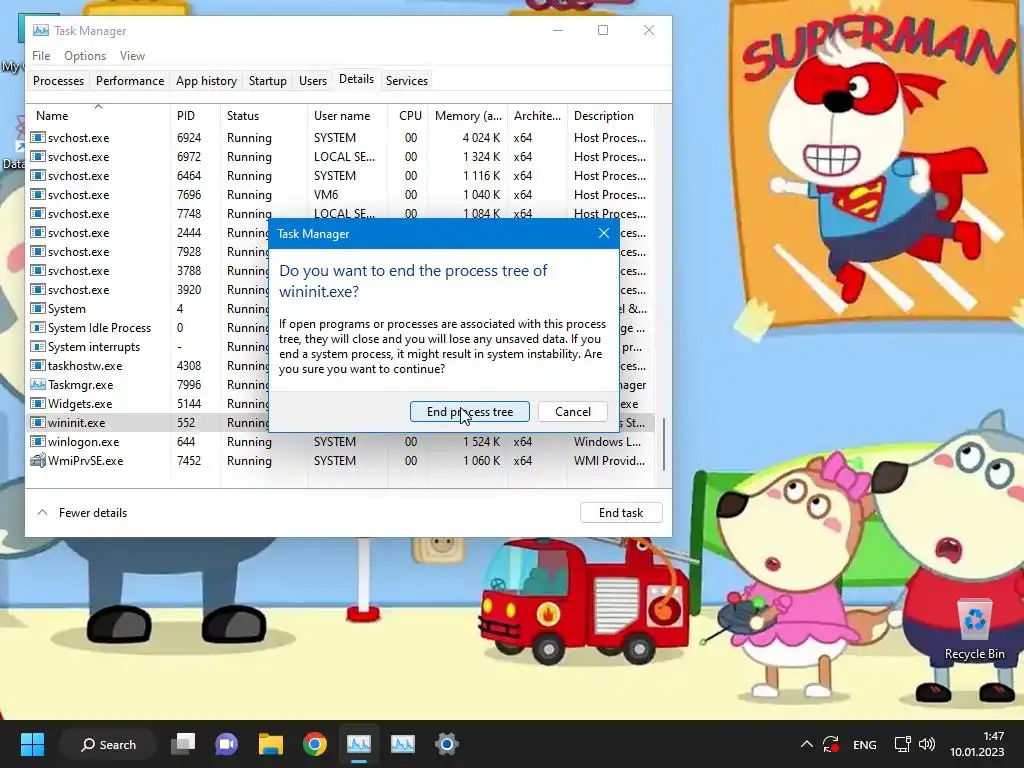Open the View menu
Viewport: 1024px width, 768px height.
coord(132,56)
